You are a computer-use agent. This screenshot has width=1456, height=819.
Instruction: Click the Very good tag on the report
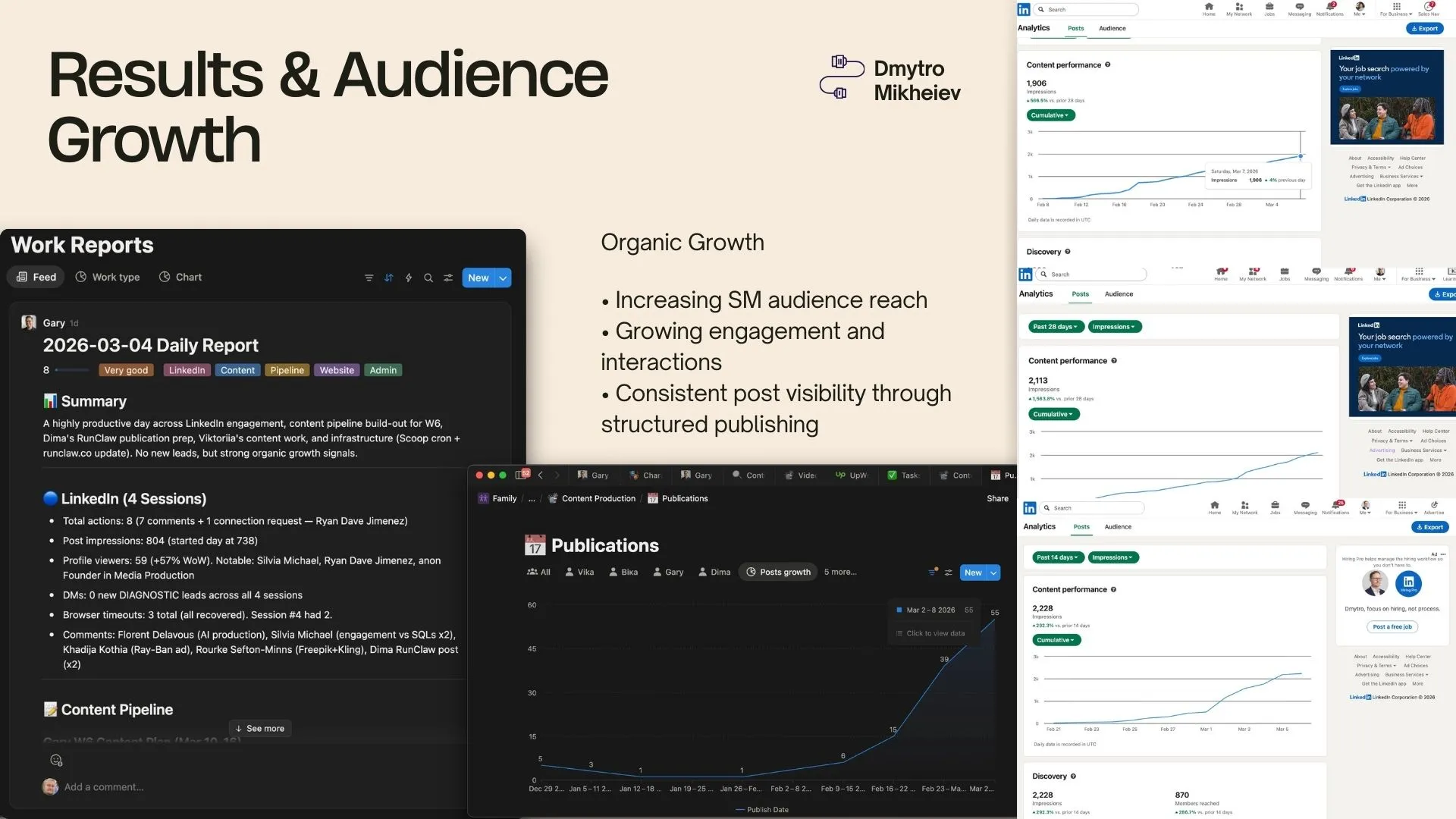tap(126, 370)
